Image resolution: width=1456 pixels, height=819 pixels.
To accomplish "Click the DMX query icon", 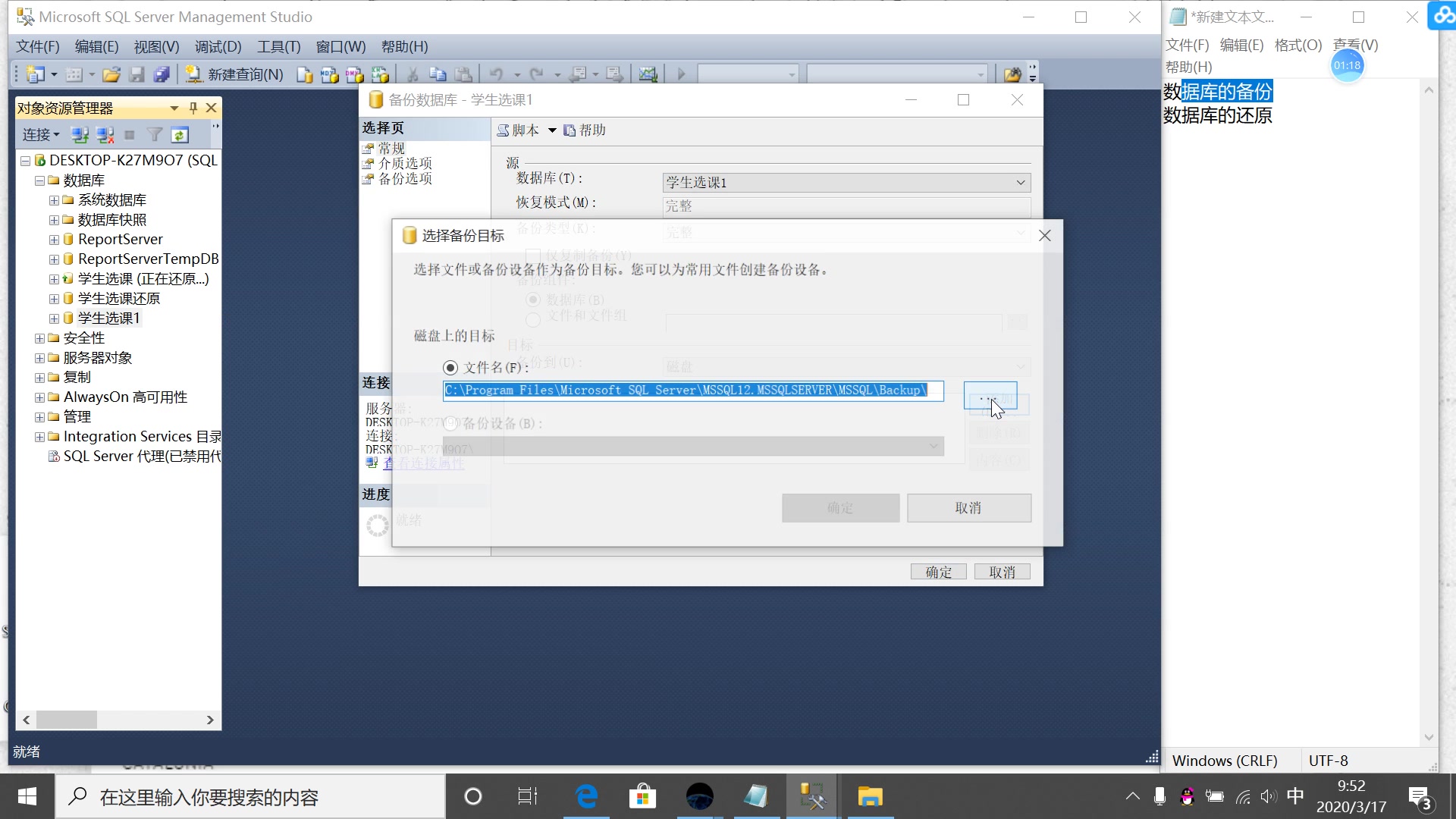I will (354, 74).
